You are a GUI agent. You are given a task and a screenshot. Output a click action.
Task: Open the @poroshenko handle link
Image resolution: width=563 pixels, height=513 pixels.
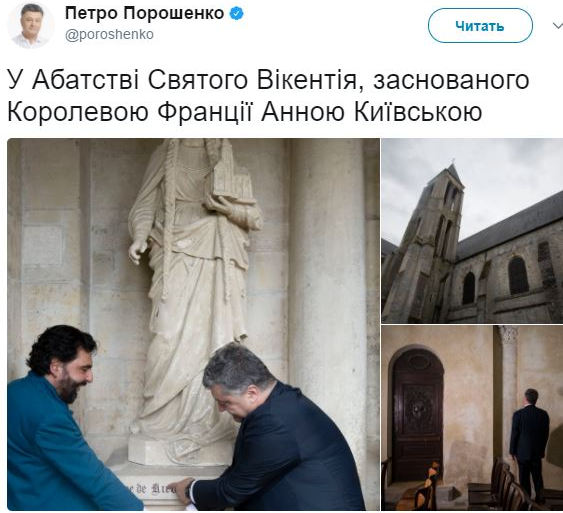(x=109, y=34)
